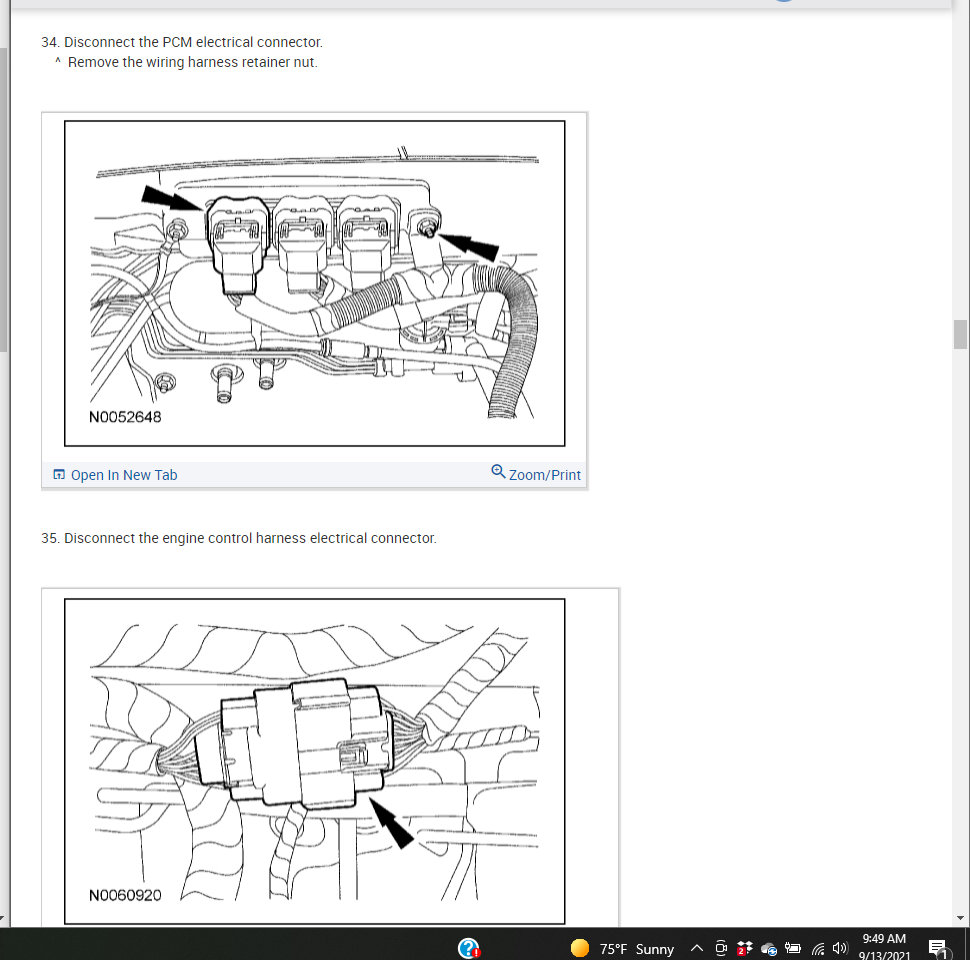Click the new-tab icon before Open In New Tab
970x960 pixels.
pos(59,474)
